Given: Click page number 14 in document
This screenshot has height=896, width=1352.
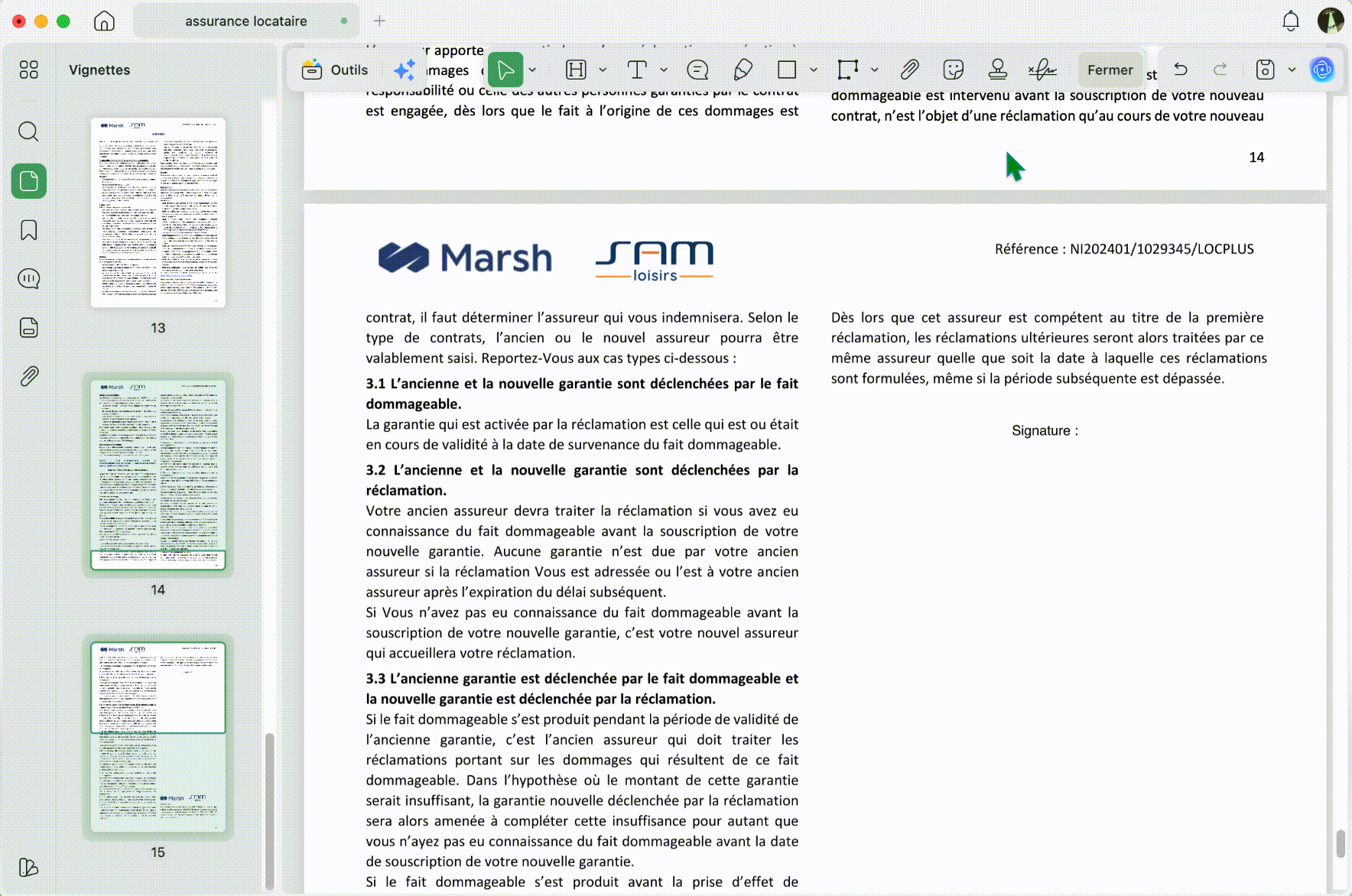Looking at the screenshot, I should pyautogui.click(x=1256, y=157).
